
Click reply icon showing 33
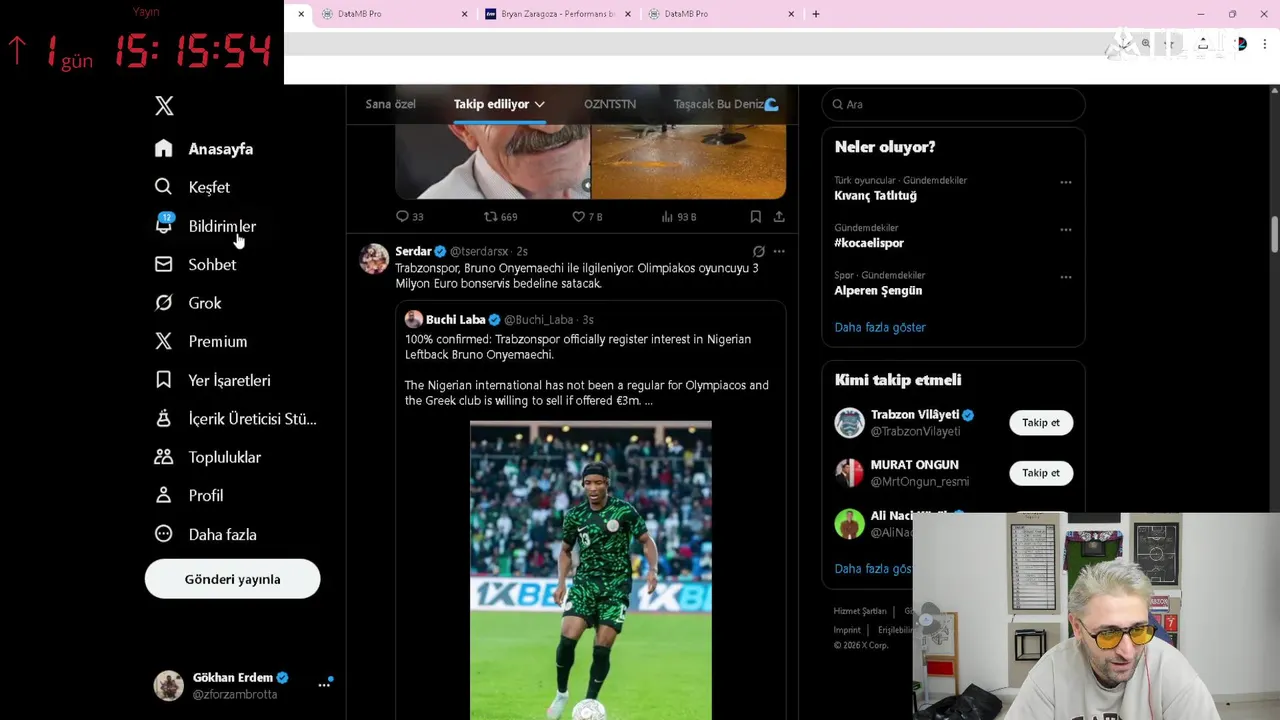[x=402, y=216]
